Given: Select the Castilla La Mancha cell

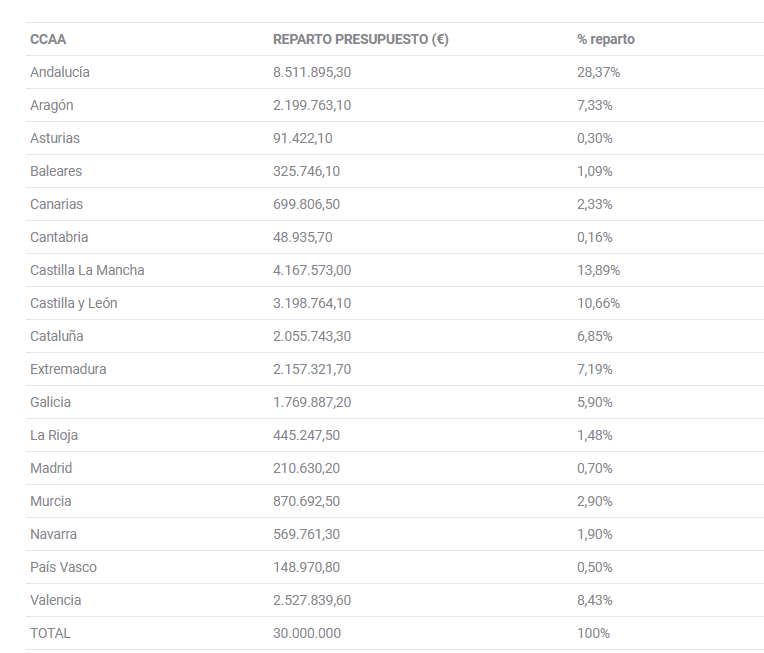Looking at the screenshot, I should 87,270.
